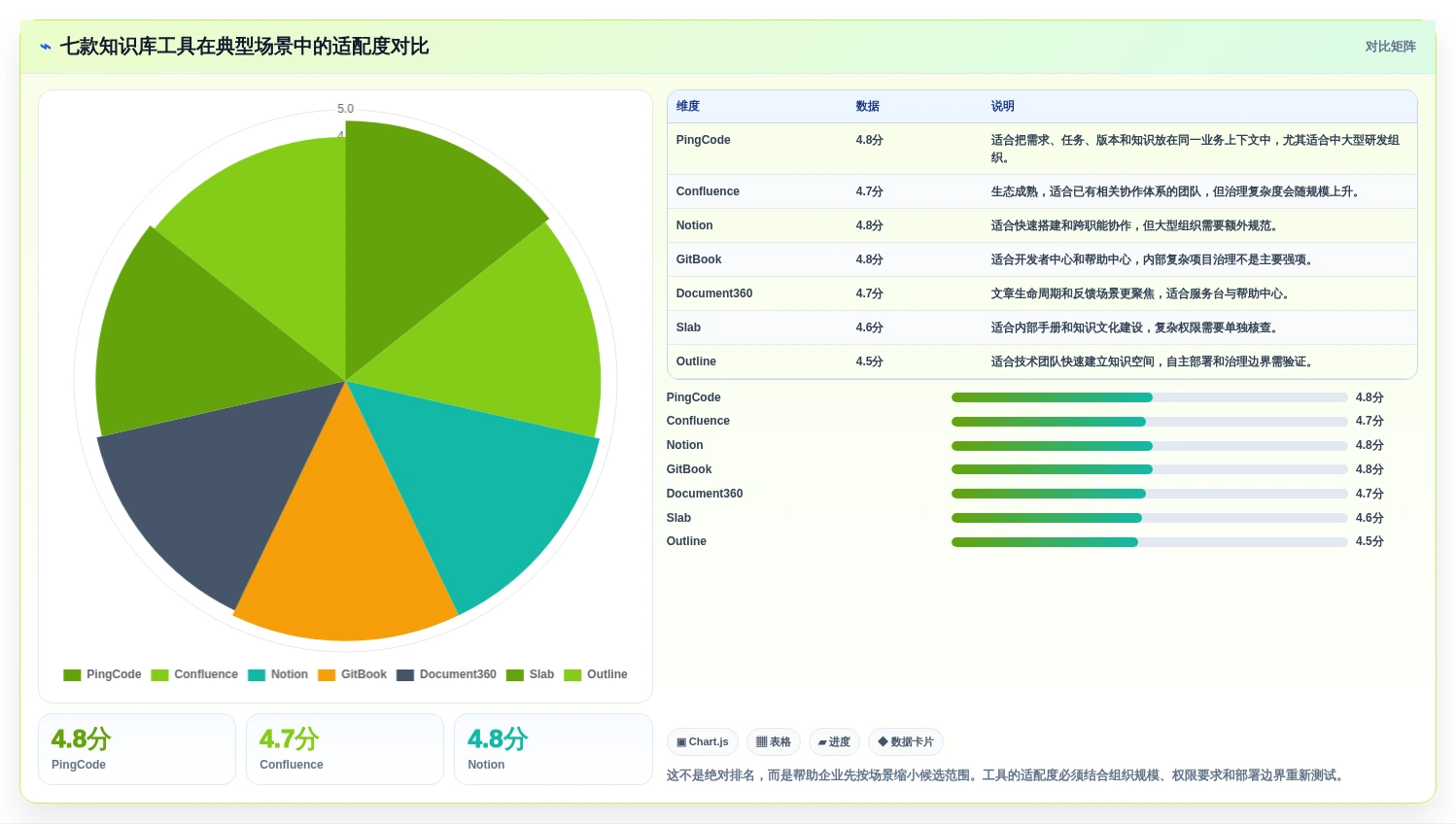Click the 4.6分 value after Slab's progress bar
This screenshot has height=824, width=1456.
pos(1369,518)
